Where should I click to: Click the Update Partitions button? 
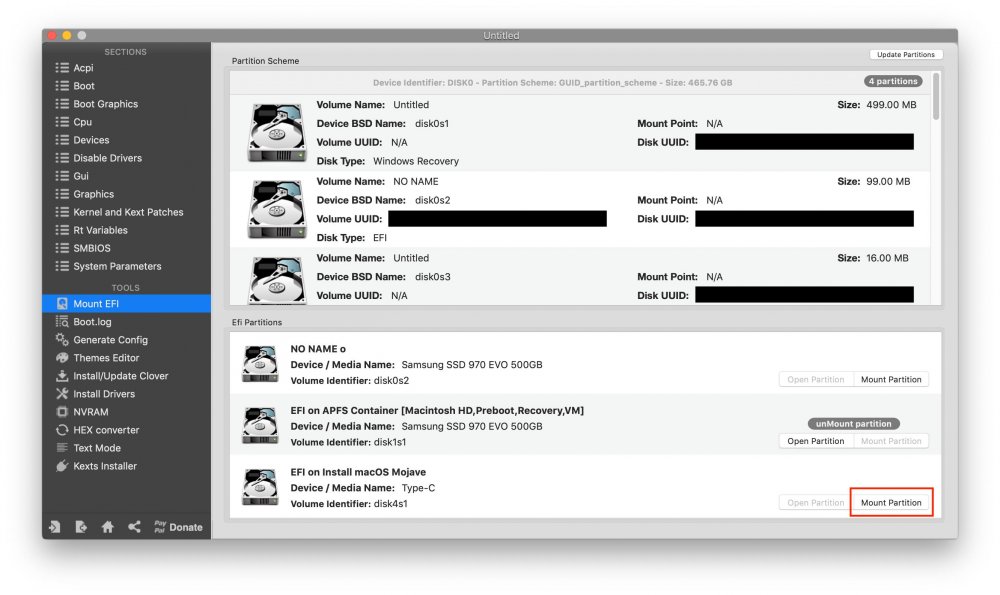(906, 55)
